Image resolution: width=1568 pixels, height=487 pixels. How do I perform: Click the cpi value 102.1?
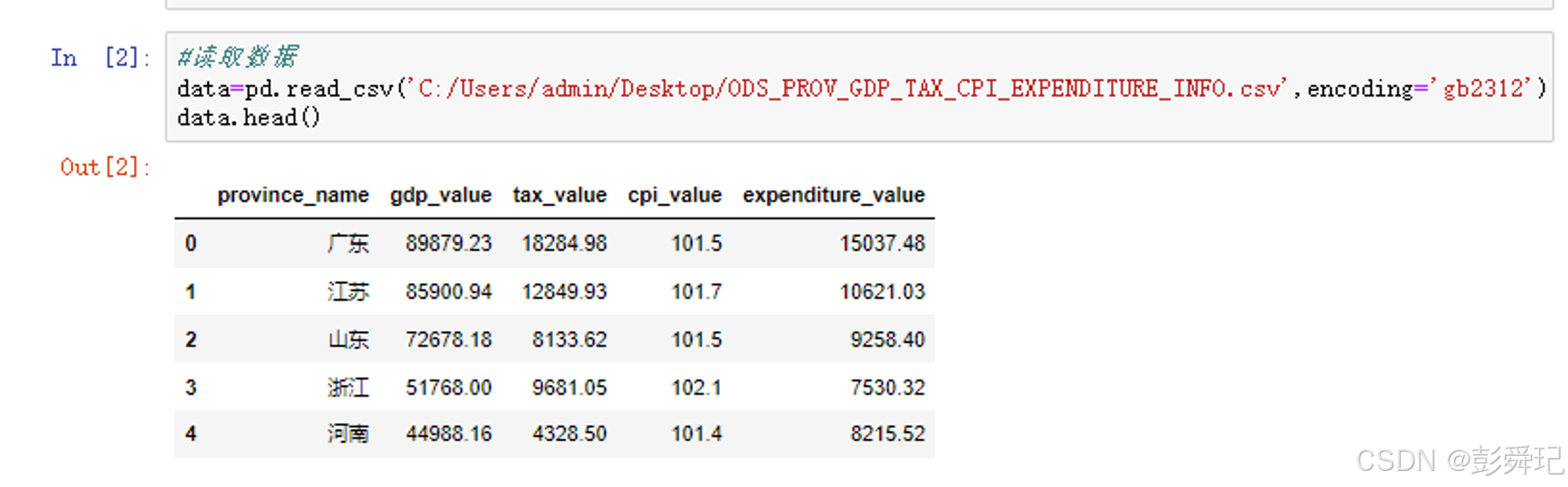pos(696,388)
